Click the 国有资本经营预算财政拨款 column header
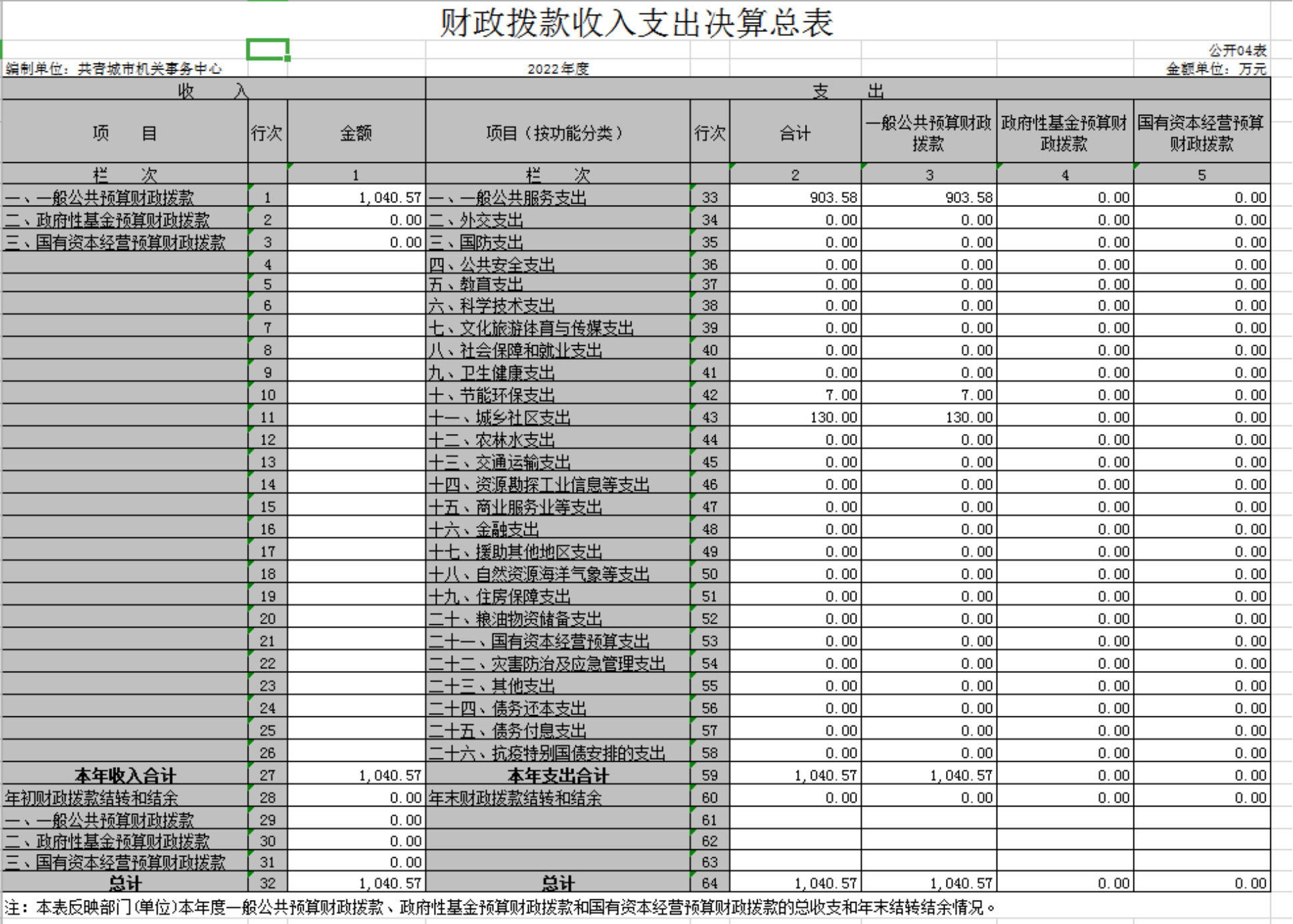Viewport: 1293px width, 924px height. tap(1202, 133)
